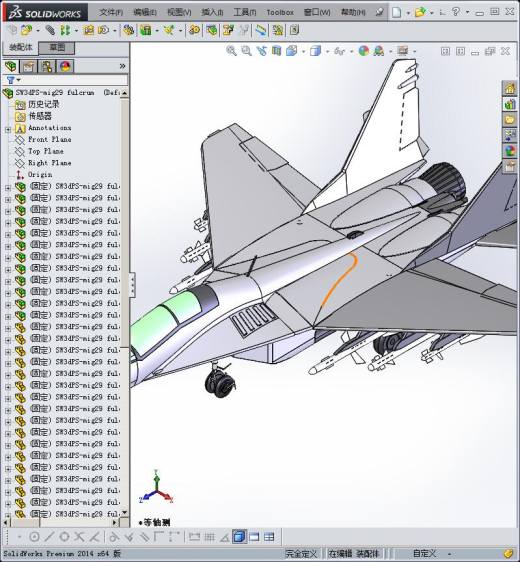The height and width of the screenshot is (562, 520).
Task: Open Appearances task pane color ball icon
Action: tap(510, 151)
